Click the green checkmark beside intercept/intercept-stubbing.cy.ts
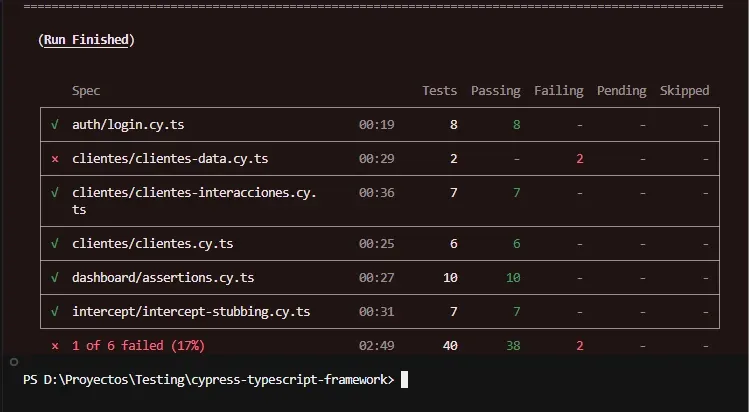 click(x=55, y=312)
